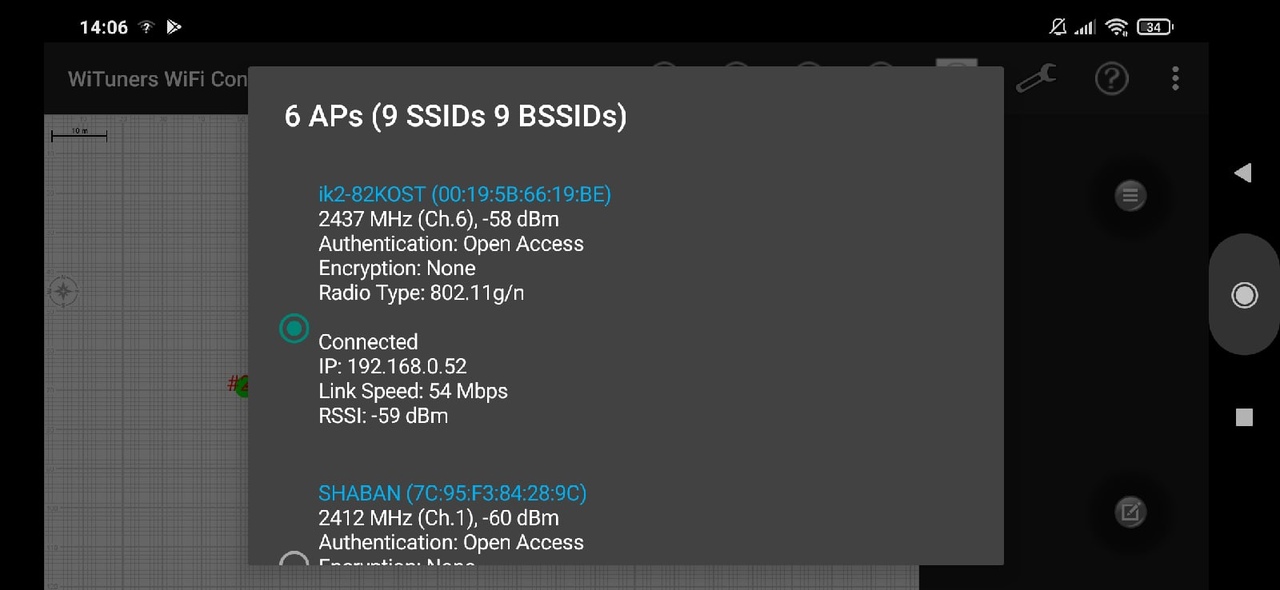Tap the round list menu button

(1130, 196)
